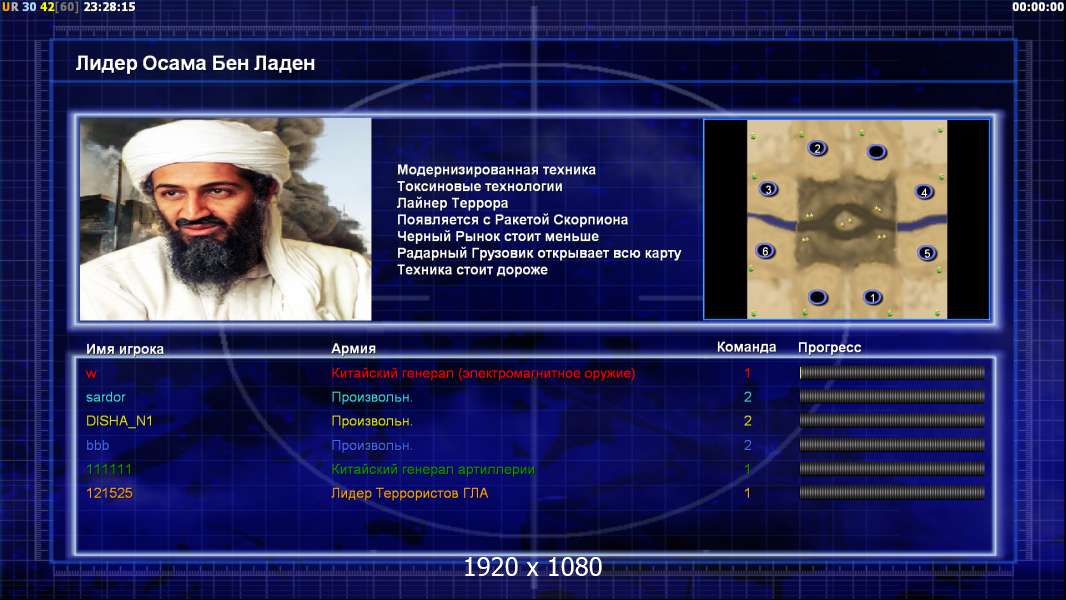This screenshot has width=1066, height=600.
Task: Click trait 'Техника стоит дороже'
Action: [472, 270]
